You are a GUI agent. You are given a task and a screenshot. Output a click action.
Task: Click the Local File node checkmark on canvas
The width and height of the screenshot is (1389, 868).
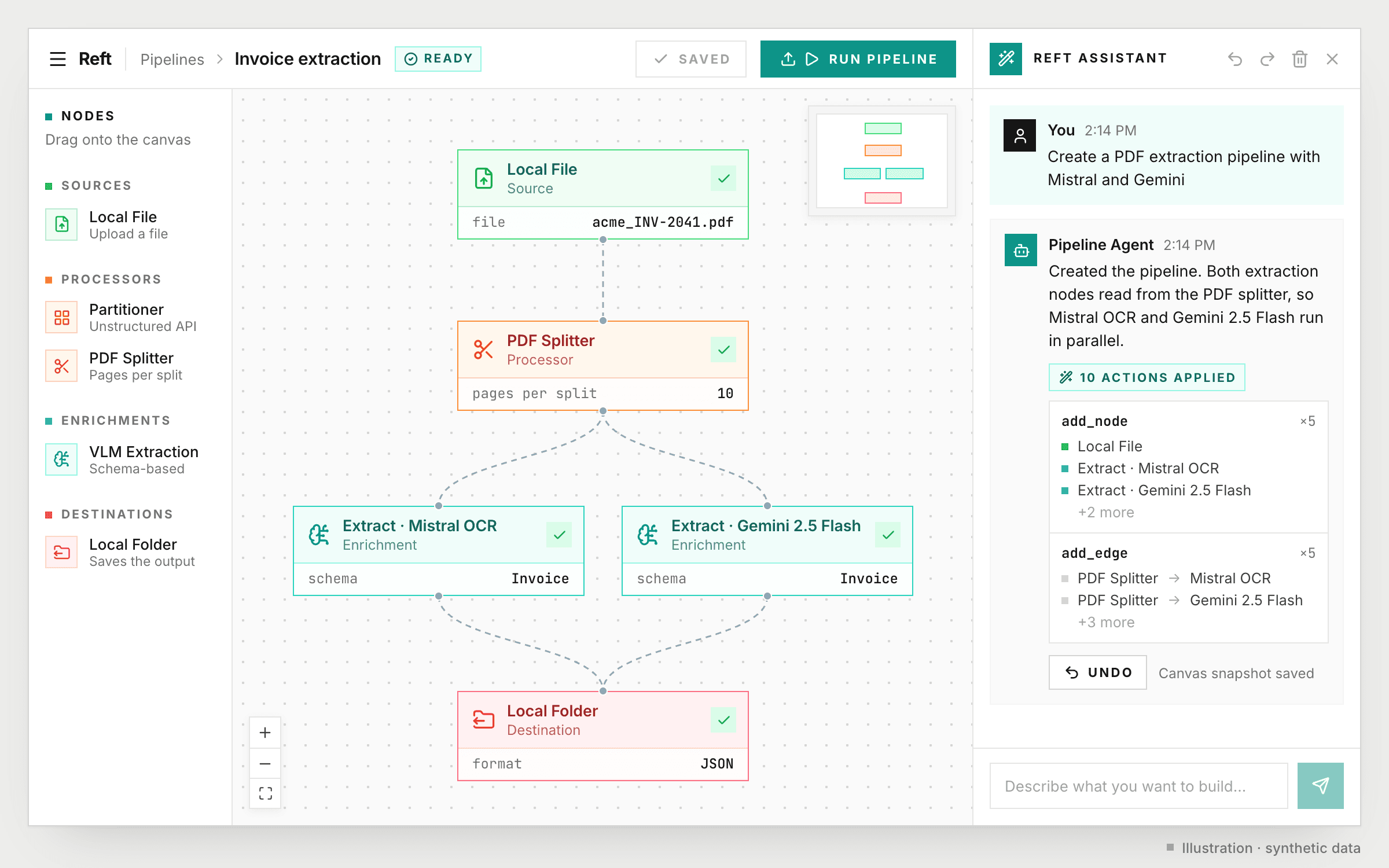pyautogui.click(x=723, y=178)
